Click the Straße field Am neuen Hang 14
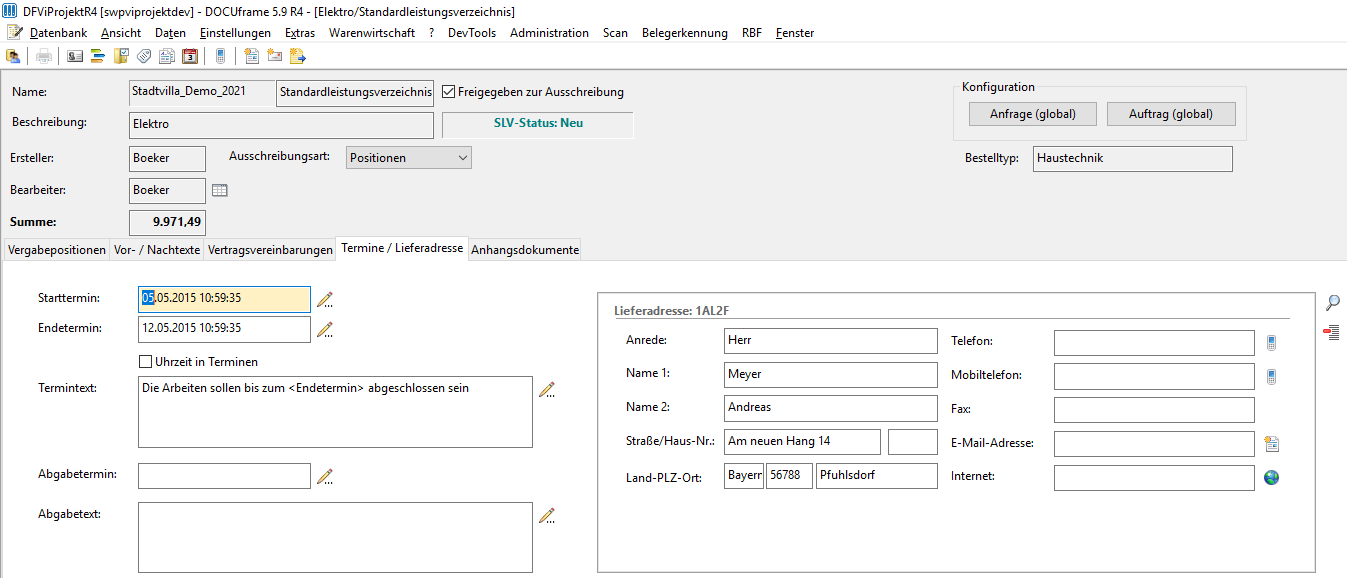The width and height of the screenshot is (1347, 578). [802, 442]
